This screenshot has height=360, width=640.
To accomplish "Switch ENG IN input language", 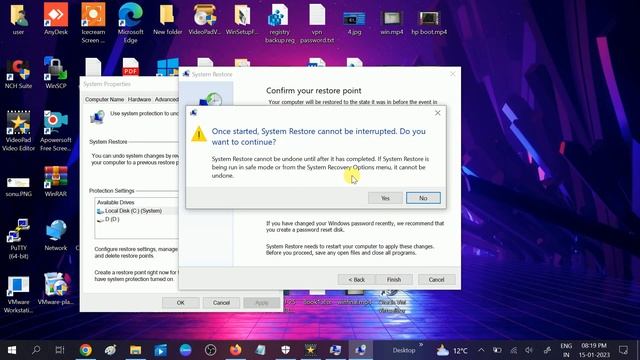I will 566,350.
